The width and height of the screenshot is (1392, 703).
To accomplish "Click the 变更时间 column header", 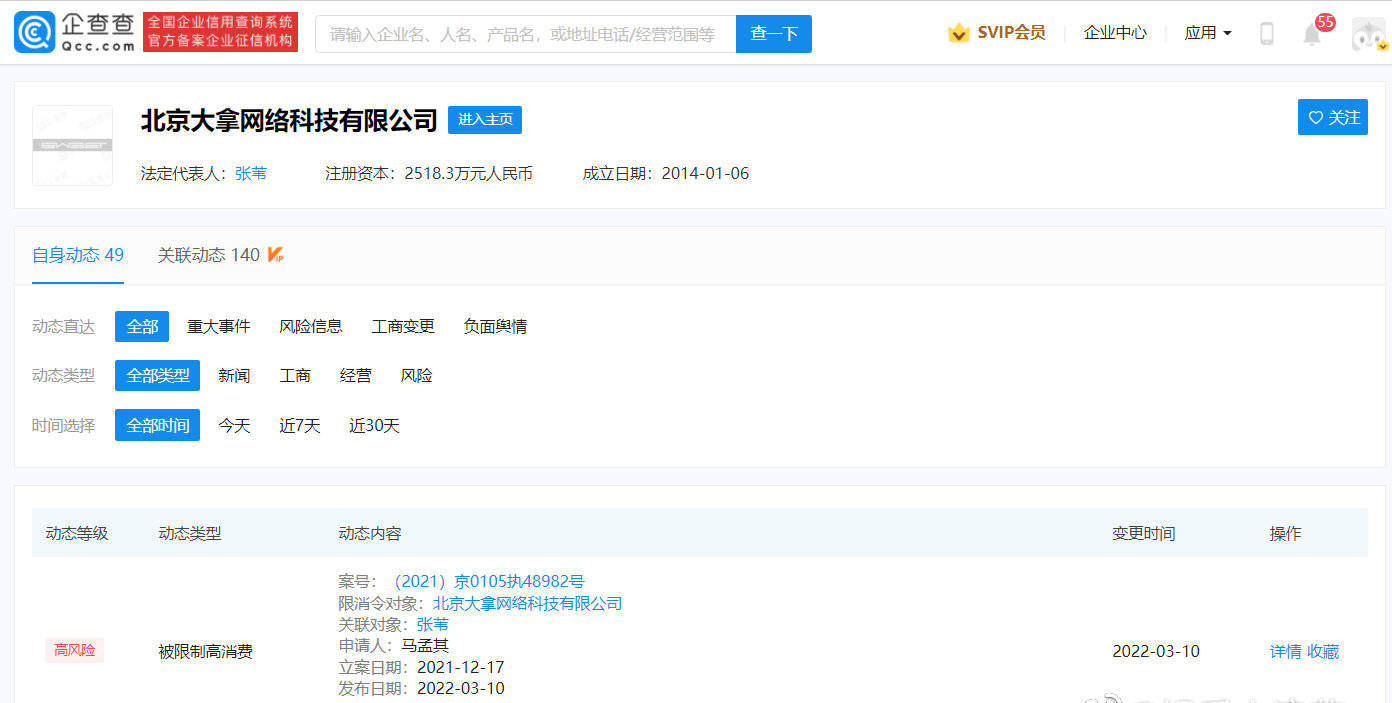I will (1144, 533).
